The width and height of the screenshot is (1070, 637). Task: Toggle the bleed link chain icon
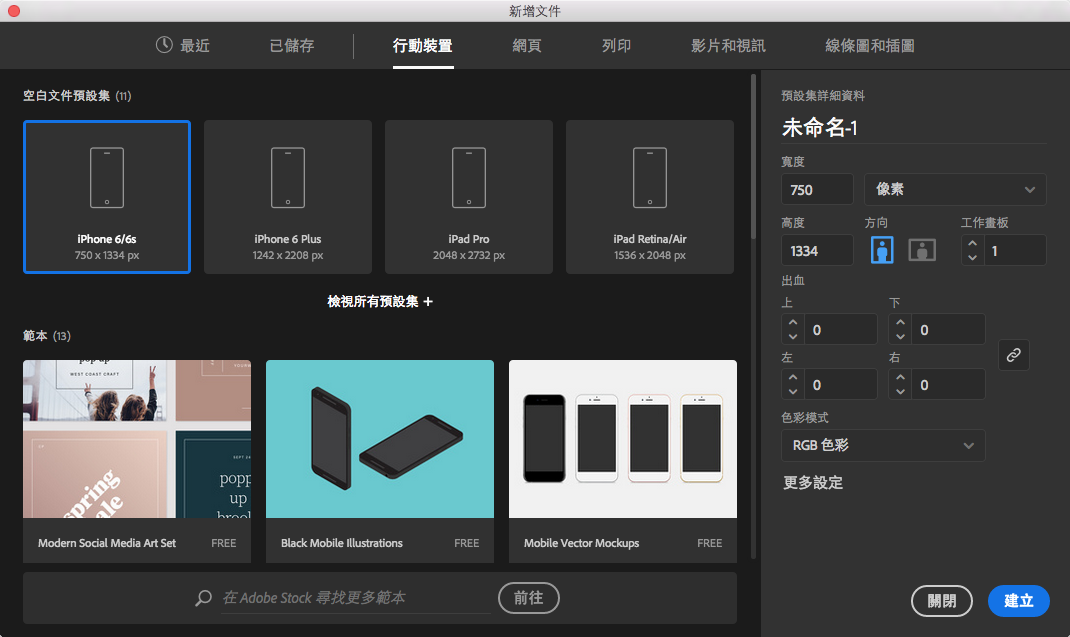(x=1013, y=355)
